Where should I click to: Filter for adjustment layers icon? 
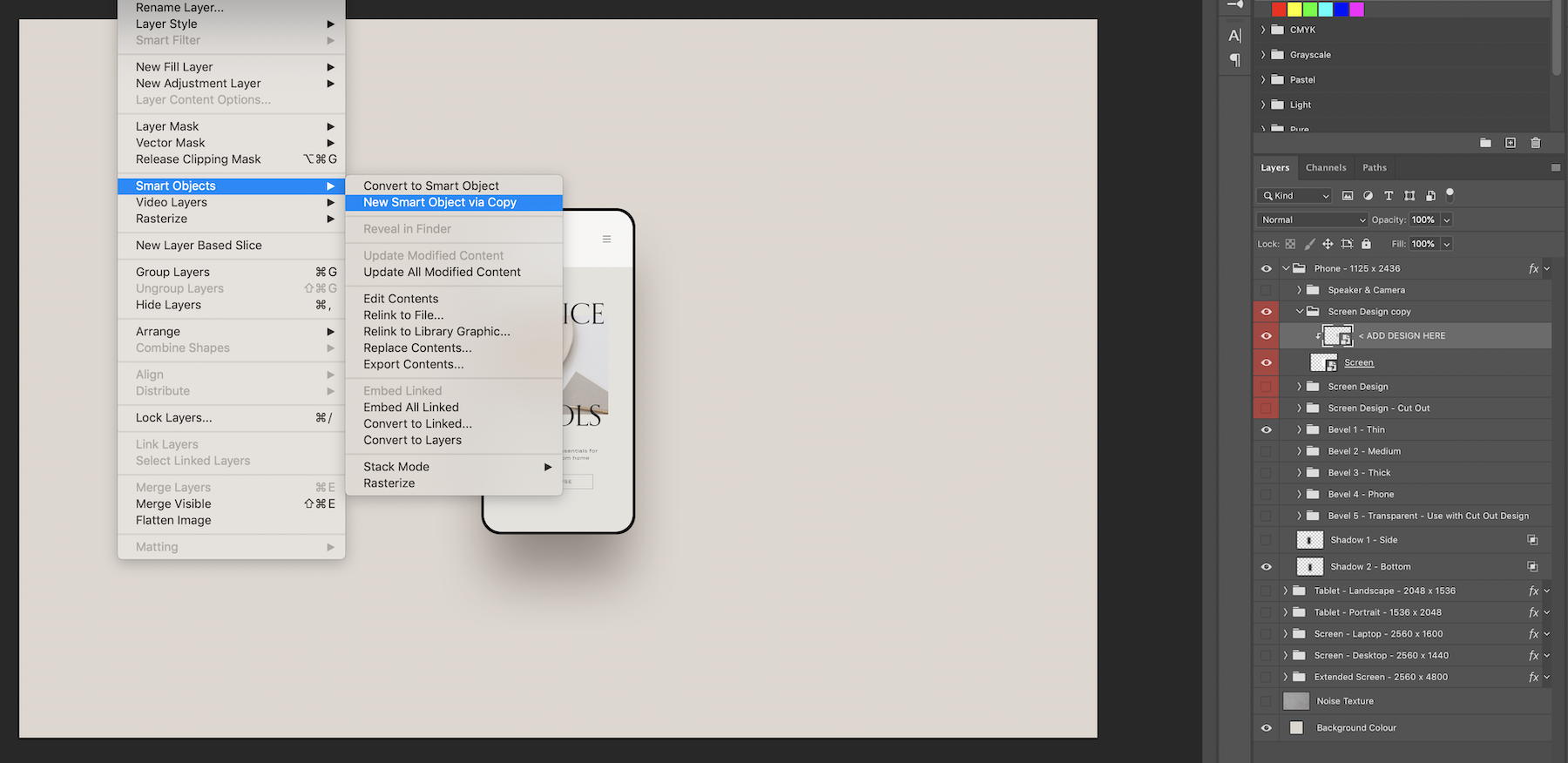1368,196
